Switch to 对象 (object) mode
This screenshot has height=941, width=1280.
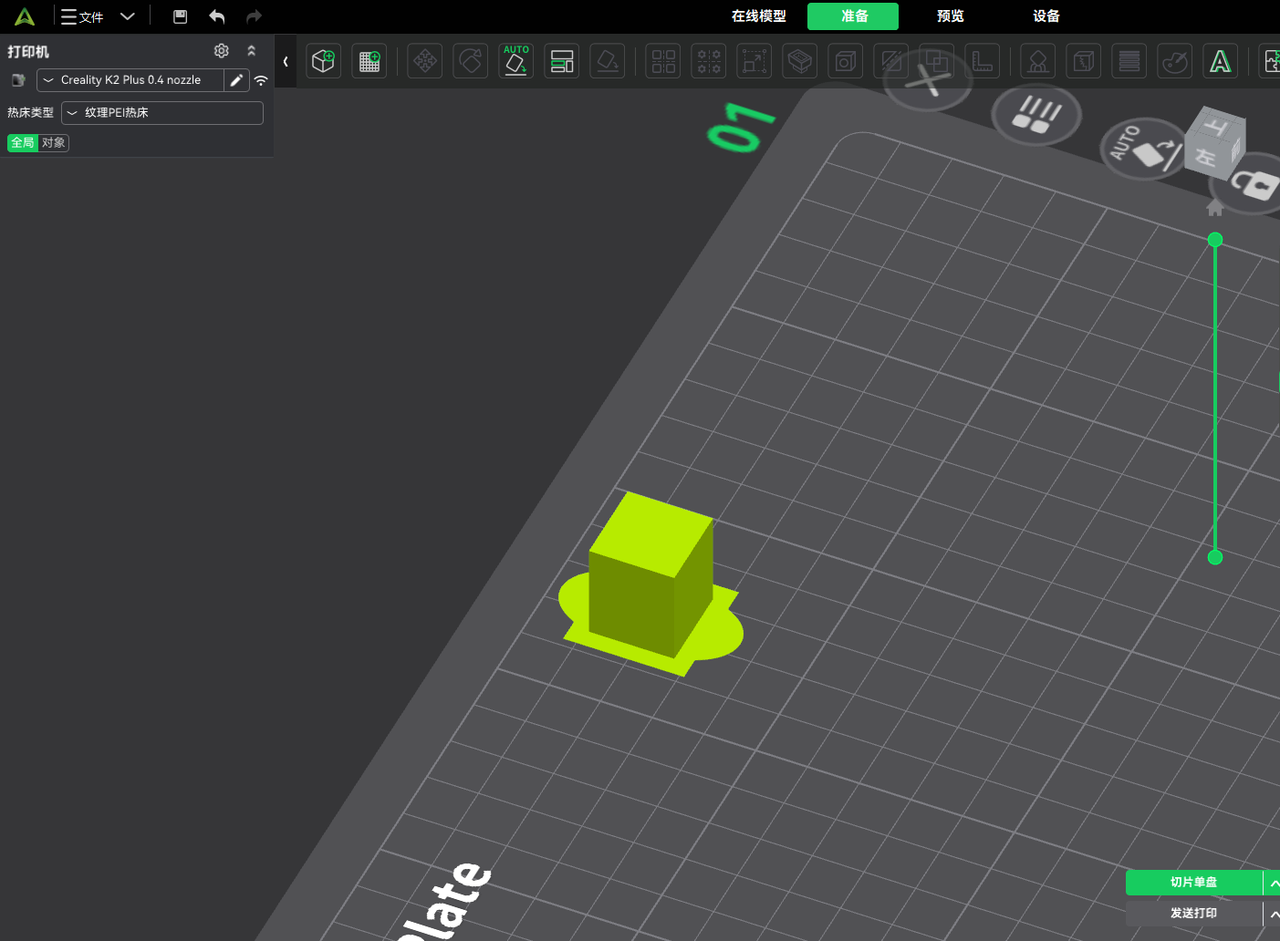(x=53, y=143)
